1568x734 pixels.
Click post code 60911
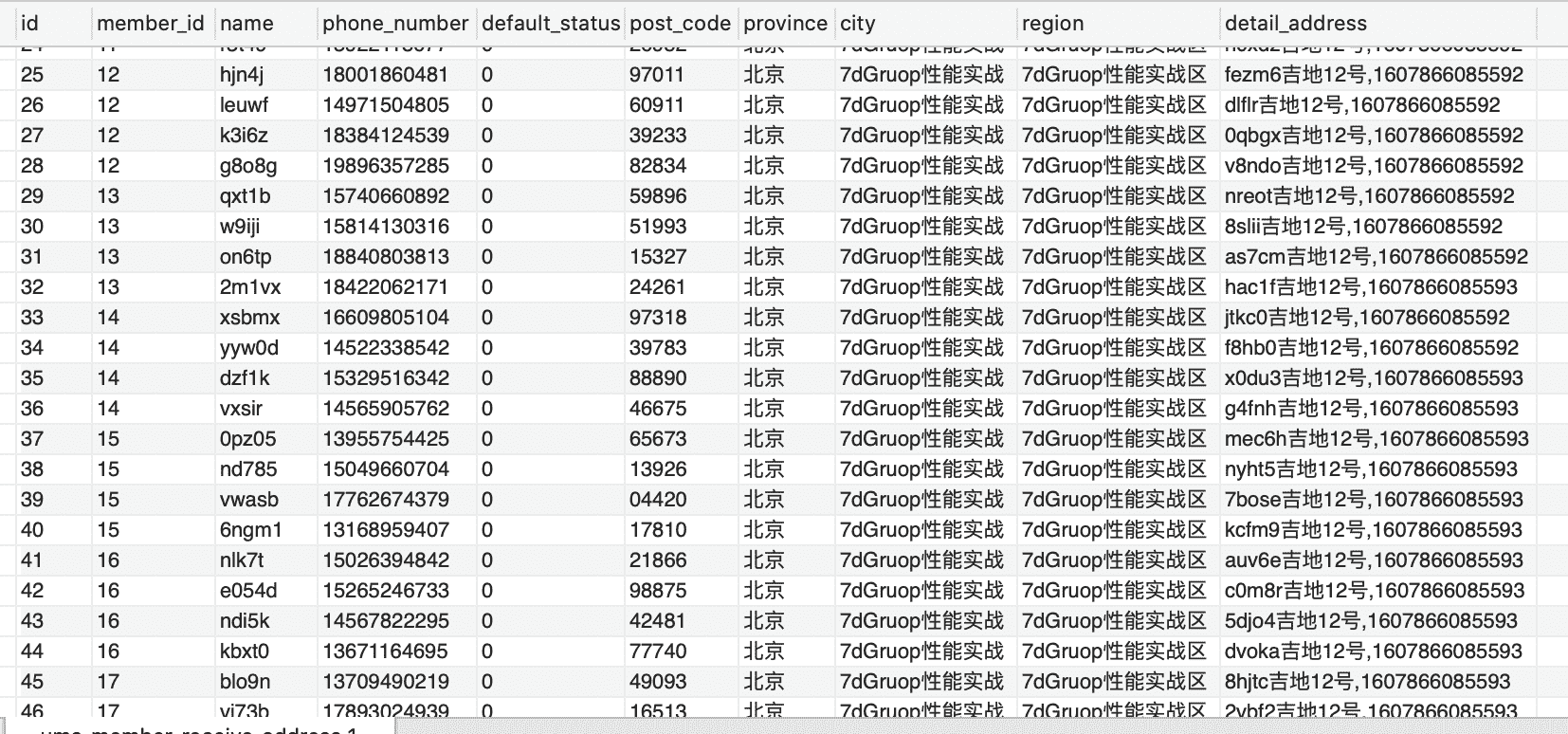(x=657, y=105)
